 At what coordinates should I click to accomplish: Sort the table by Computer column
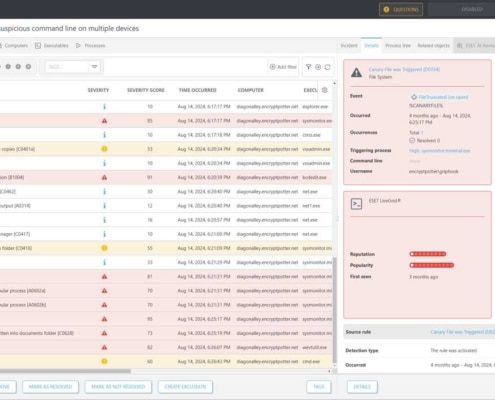[251, 90]
